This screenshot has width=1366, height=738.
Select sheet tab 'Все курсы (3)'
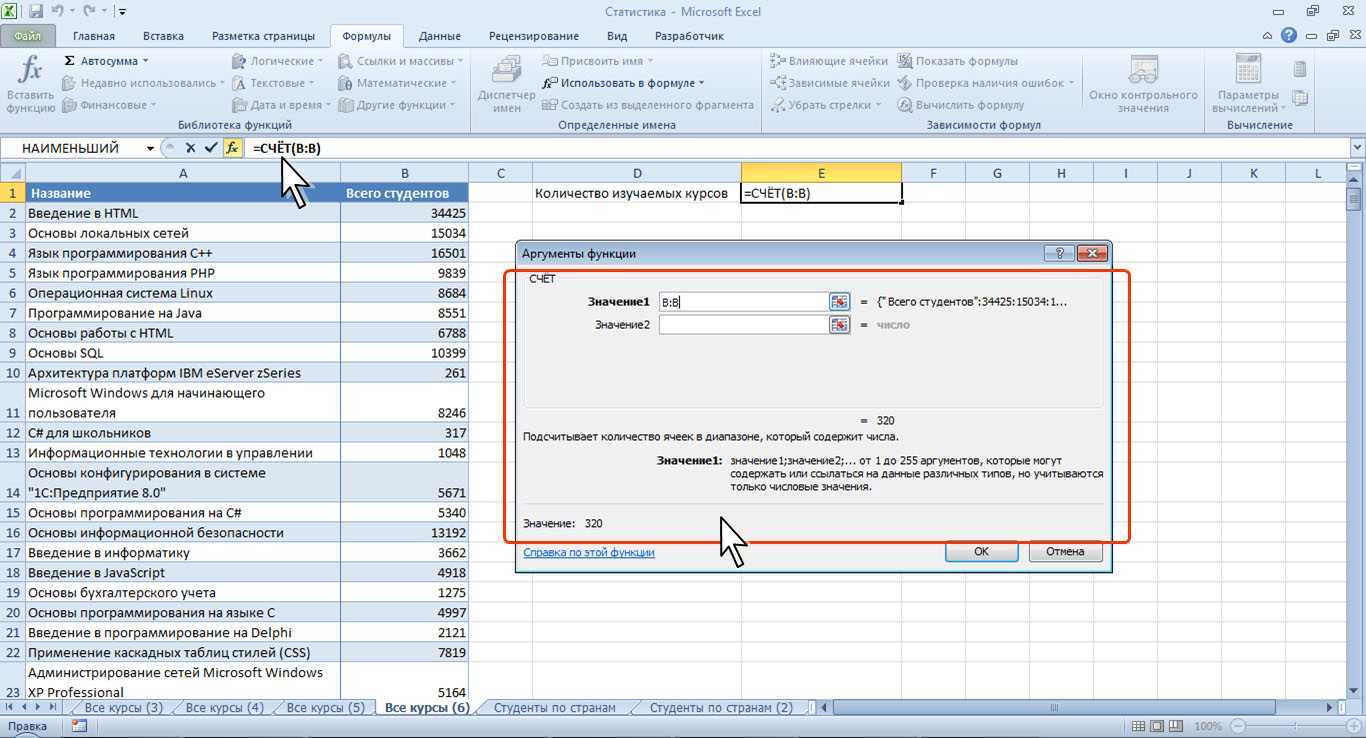pos(123,707)
